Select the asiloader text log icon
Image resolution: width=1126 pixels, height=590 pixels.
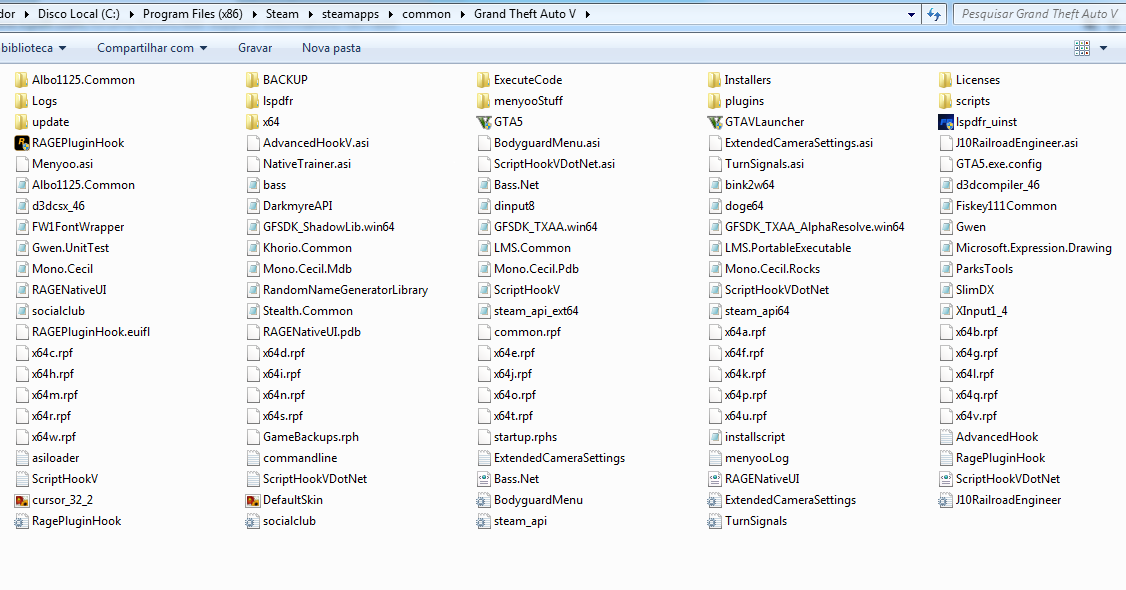22,458
